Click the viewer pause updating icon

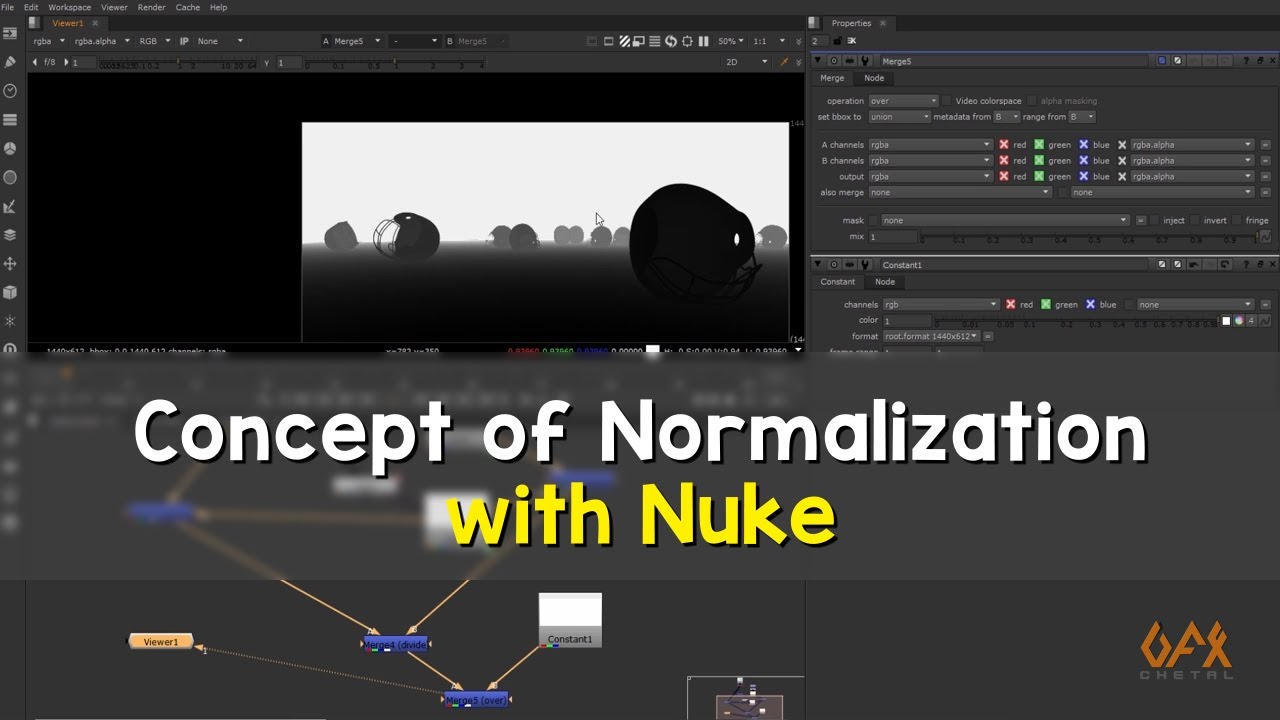704,41
